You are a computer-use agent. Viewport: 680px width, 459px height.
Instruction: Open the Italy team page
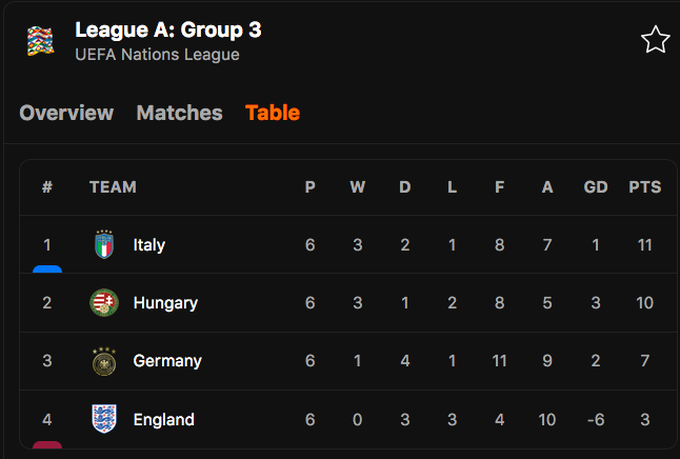pyautogui.click(x=149, y=245)
